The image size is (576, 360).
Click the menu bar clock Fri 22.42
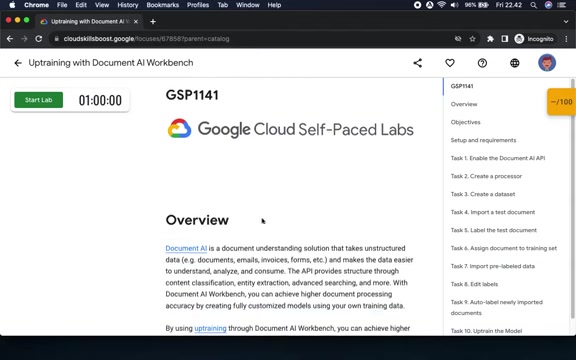coord(508,5)
